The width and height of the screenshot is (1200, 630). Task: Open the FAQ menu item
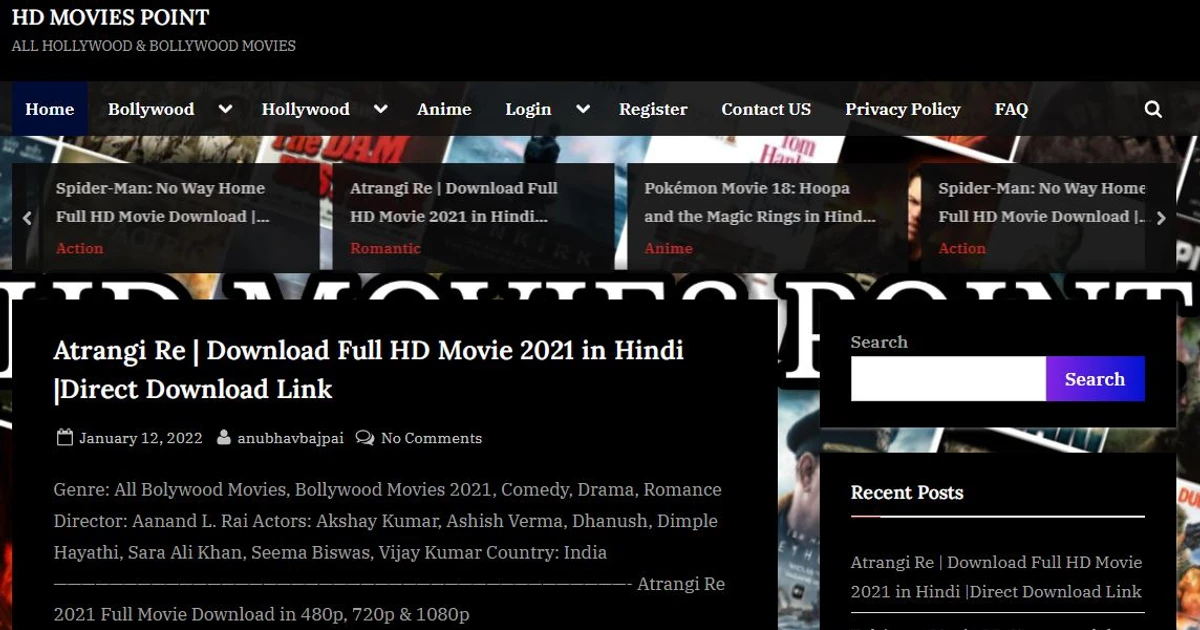(x=1011, y=109)
